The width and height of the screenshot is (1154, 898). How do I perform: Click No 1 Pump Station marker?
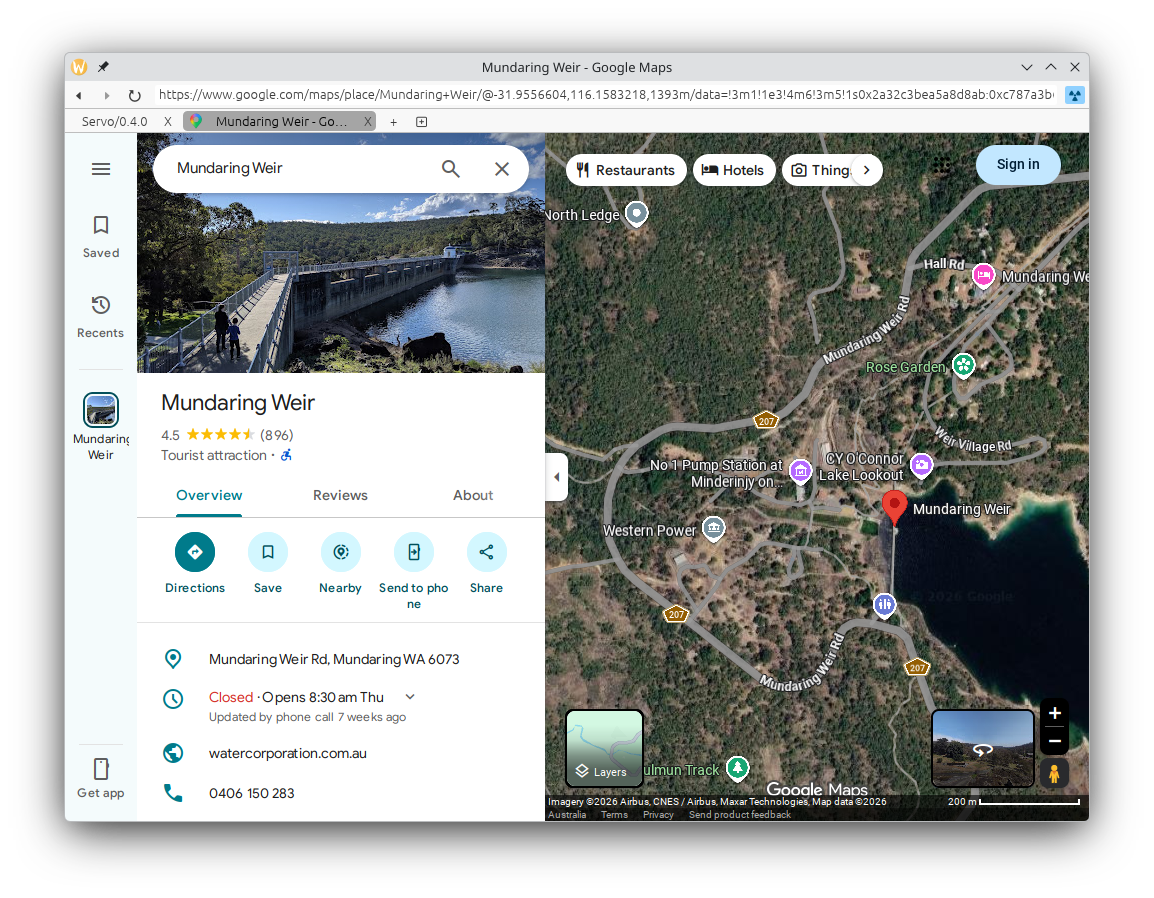tap(800, 471)
